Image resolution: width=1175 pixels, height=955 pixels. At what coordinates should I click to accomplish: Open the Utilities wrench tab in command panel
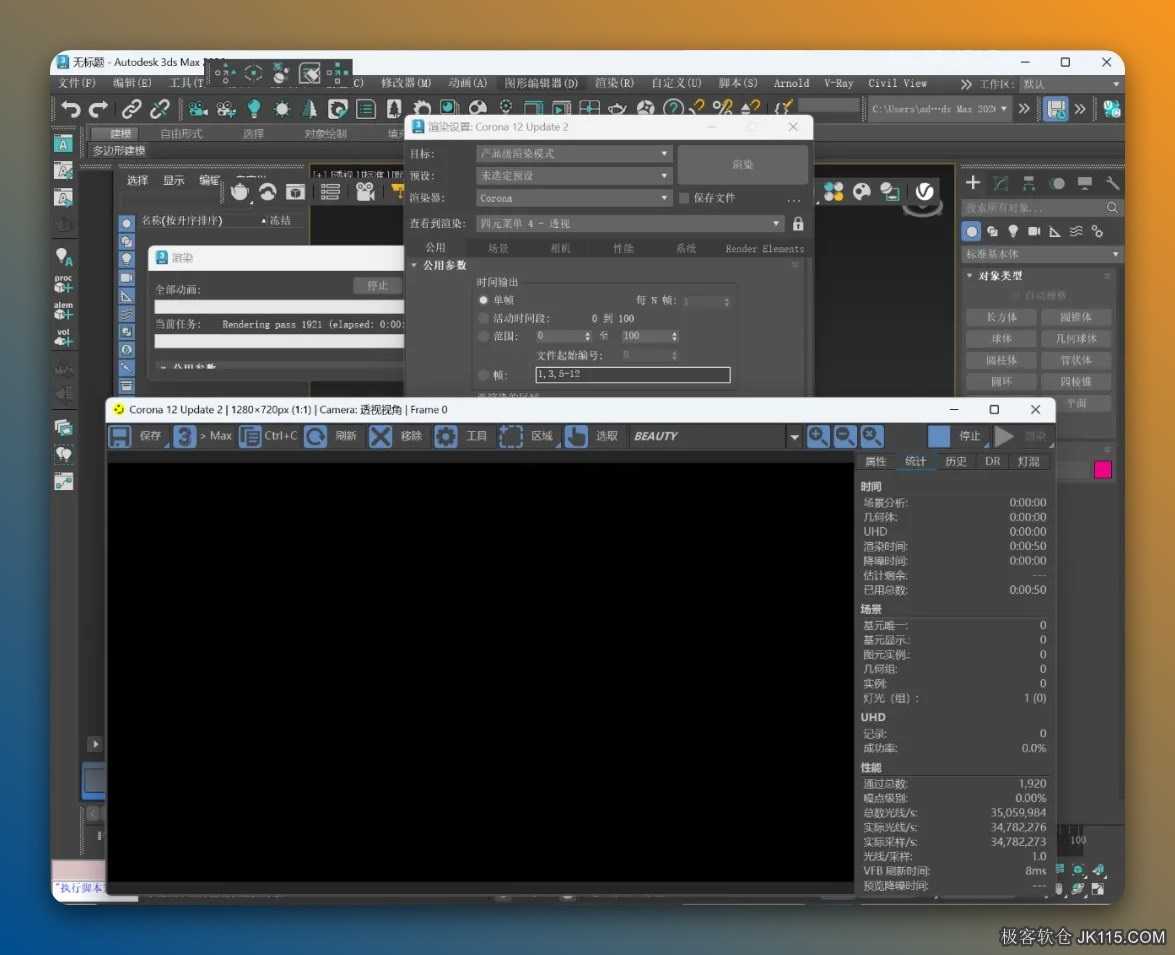(x=1112, y=182)
